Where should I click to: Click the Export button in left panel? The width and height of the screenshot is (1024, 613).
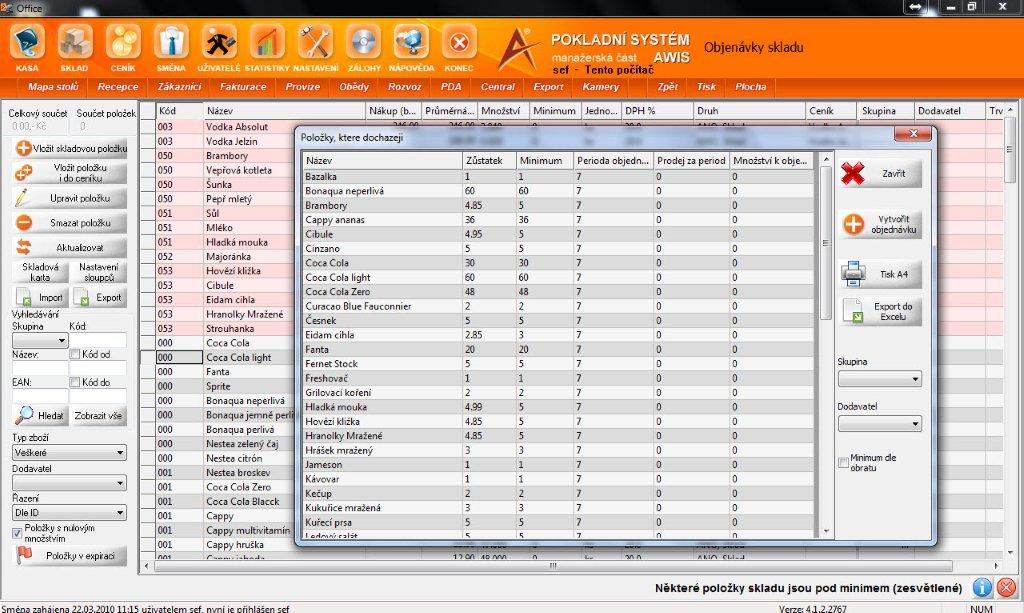(x=99, y=298)
